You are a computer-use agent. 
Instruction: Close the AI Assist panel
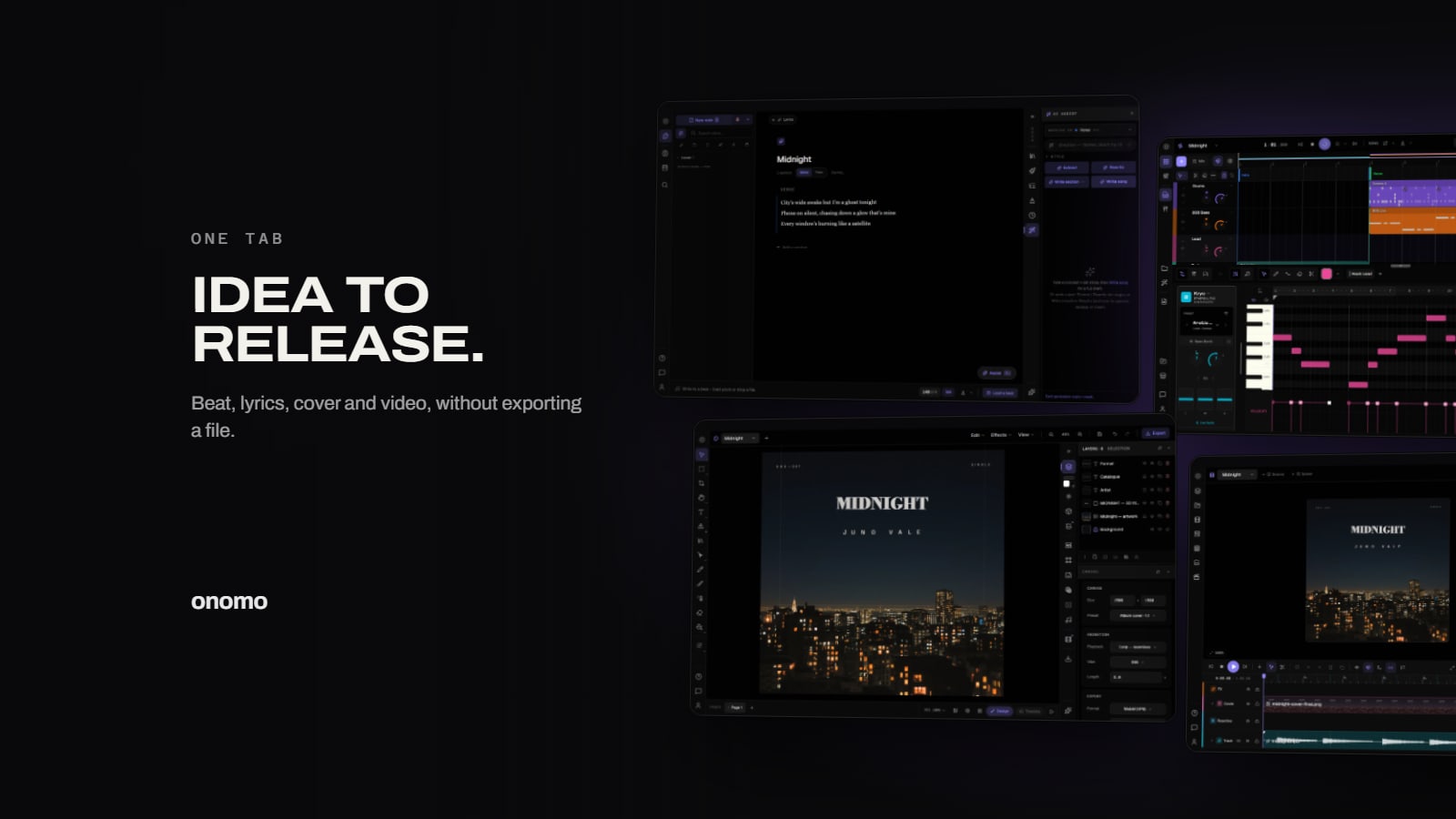pos(1132,114)
